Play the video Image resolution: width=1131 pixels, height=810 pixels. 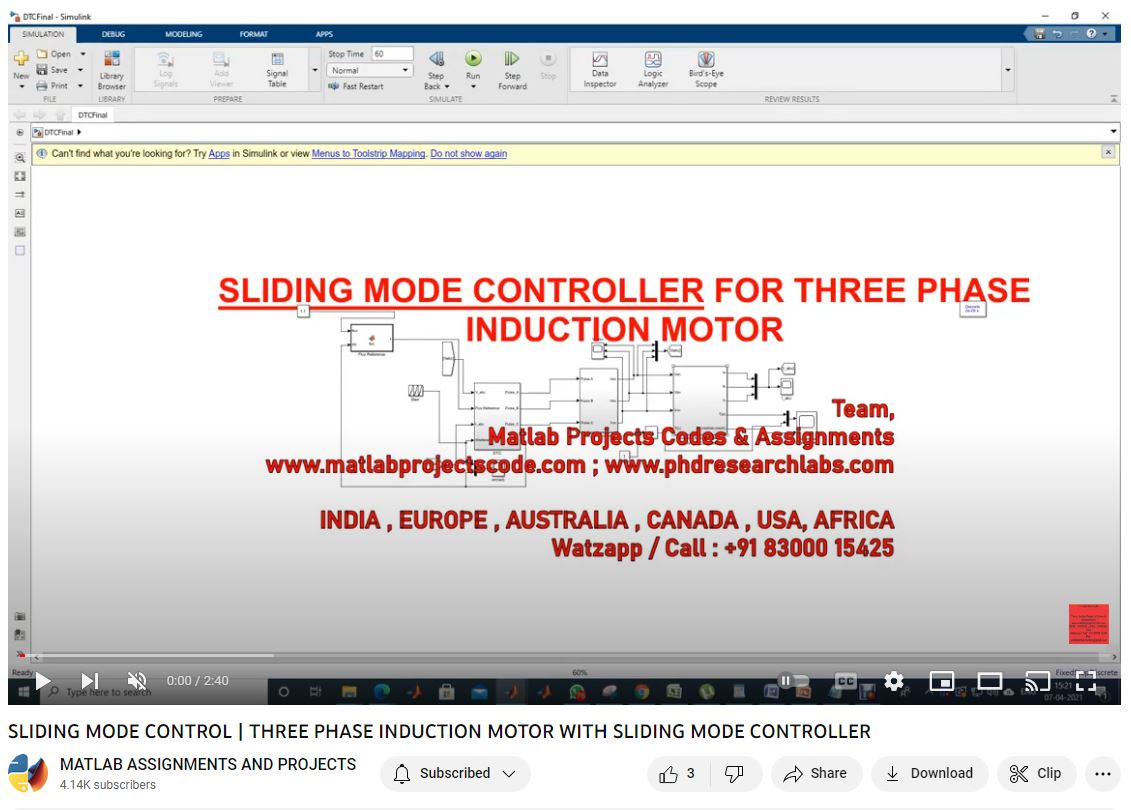tap(43, 681)
